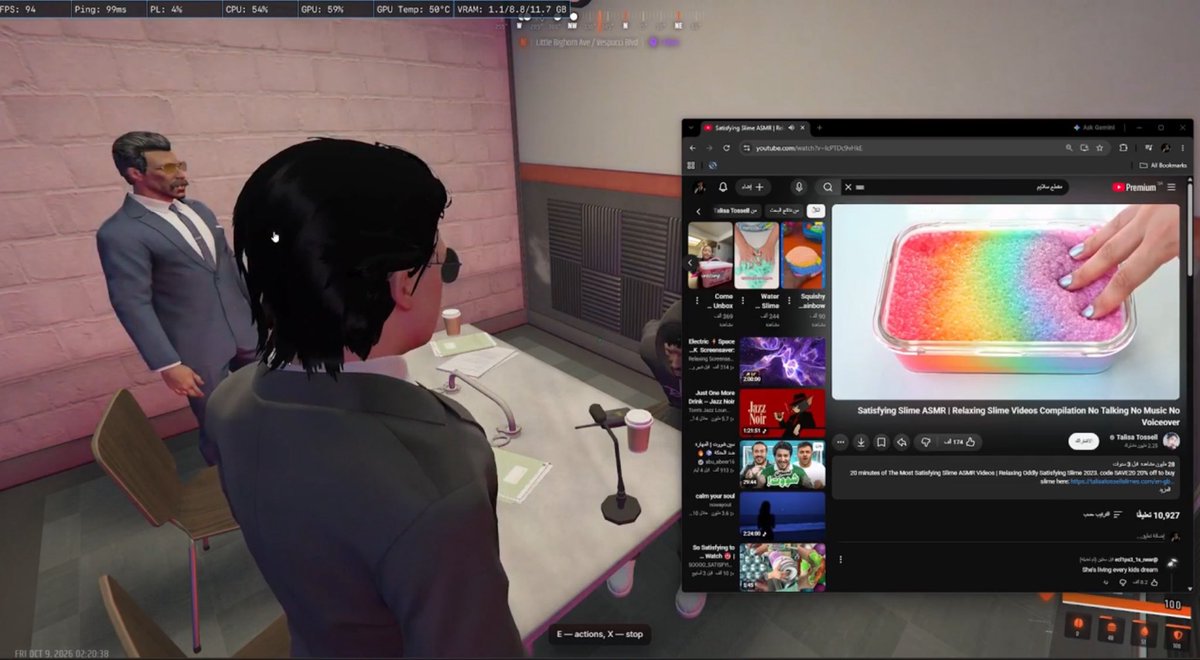Select the middle Arabic filter chip
The height and width of the screenshot is (660, 1200).
(x=782, y=211)
